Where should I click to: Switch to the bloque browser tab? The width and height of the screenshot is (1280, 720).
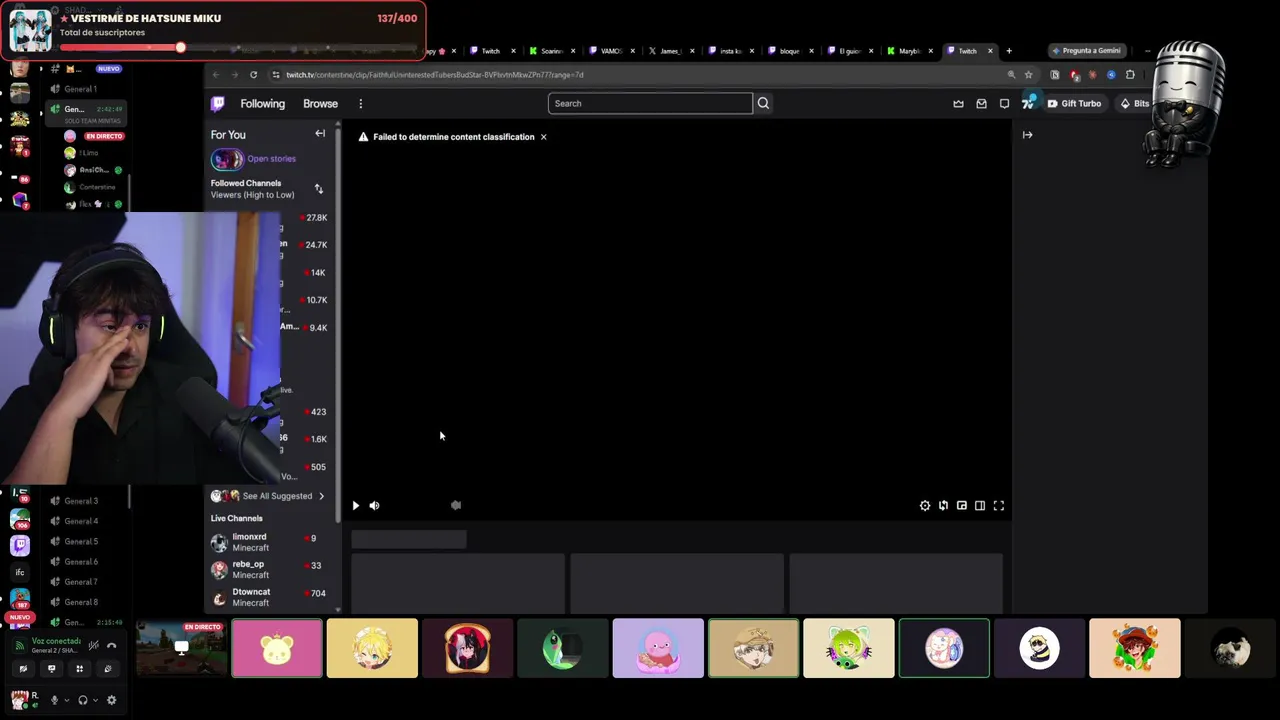tap(790, 51)
